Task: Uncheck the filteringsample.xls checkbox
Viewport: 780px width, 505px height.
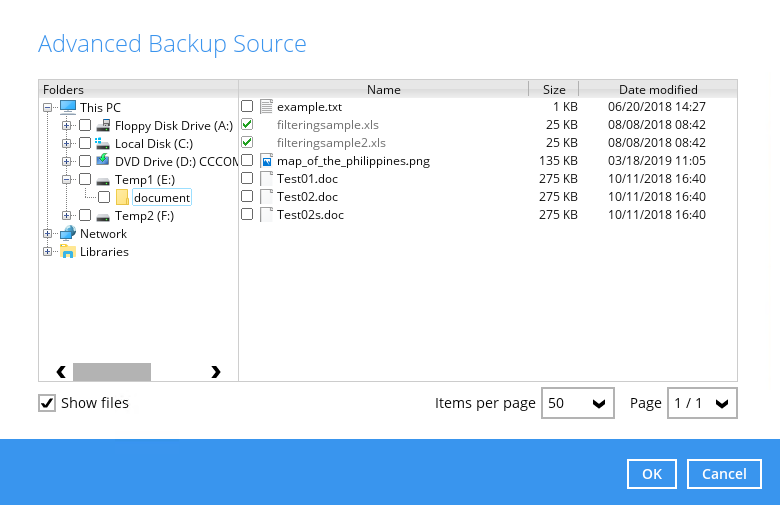Action: point(247,124)
